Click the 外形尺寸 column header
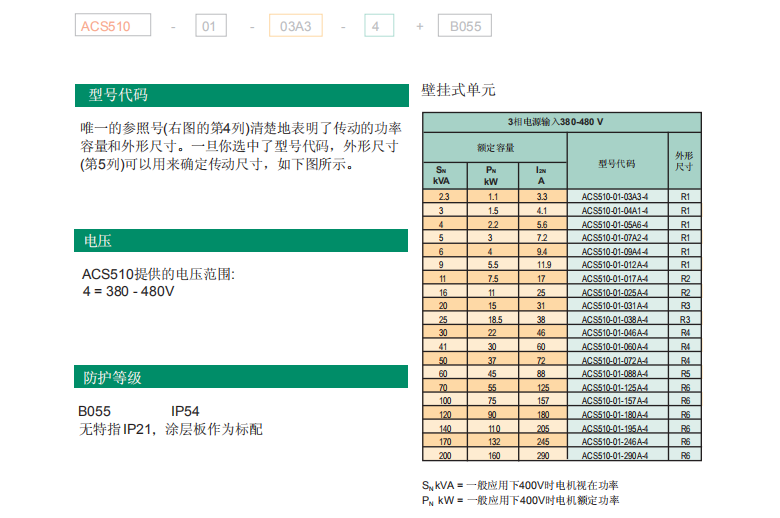 [x=684, y=161]
